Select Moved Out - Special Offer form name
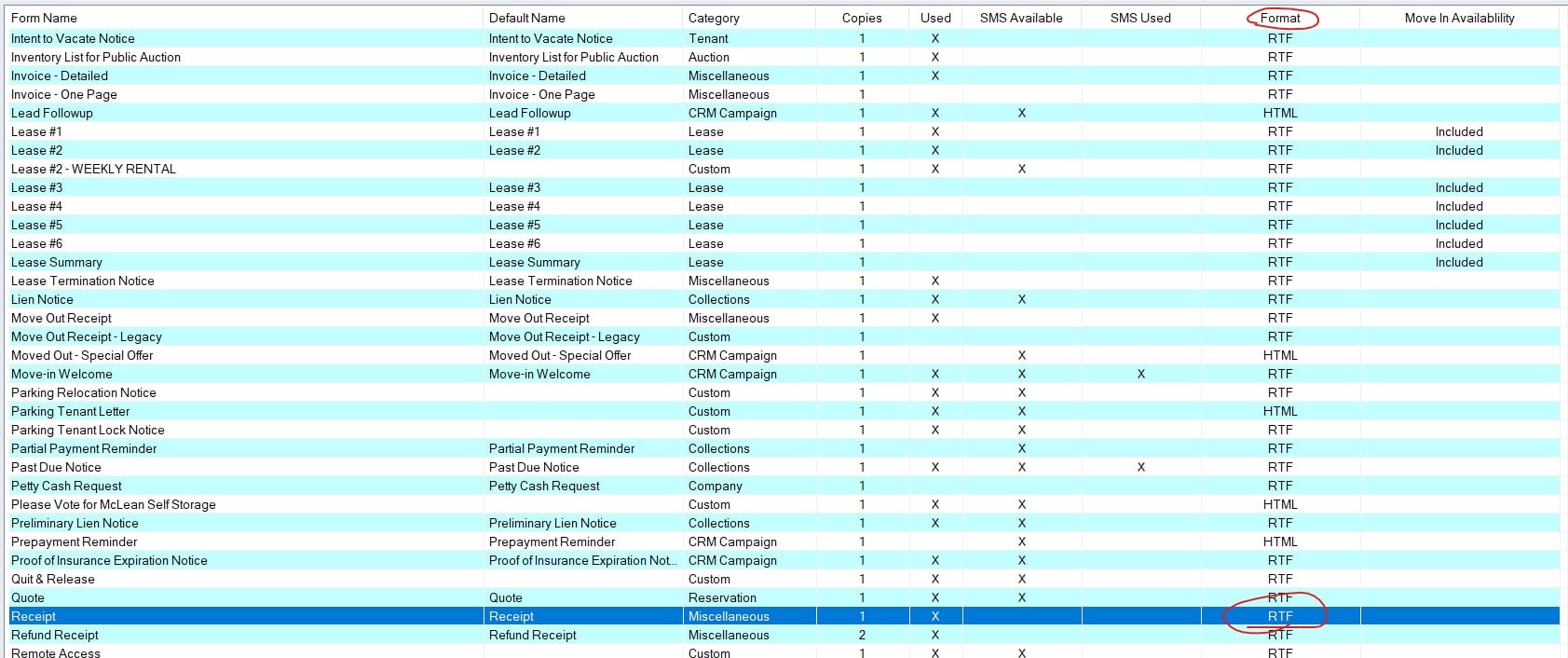This screenshot has width=1568, height=658. tap(82, 355)
